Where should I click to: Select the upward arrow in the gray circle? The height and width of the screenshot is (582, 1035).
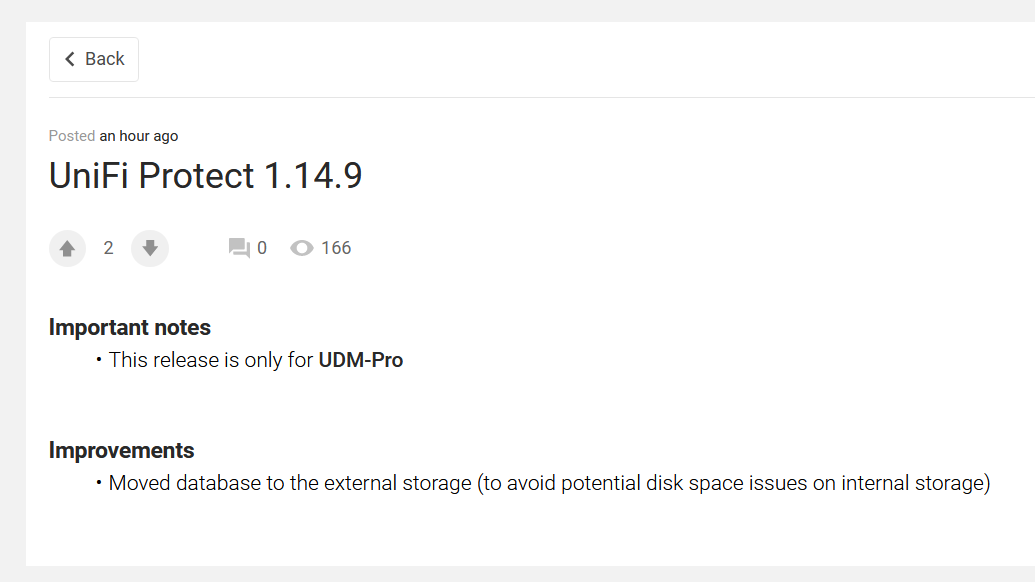pyautogui.click(x=67, y=248)
